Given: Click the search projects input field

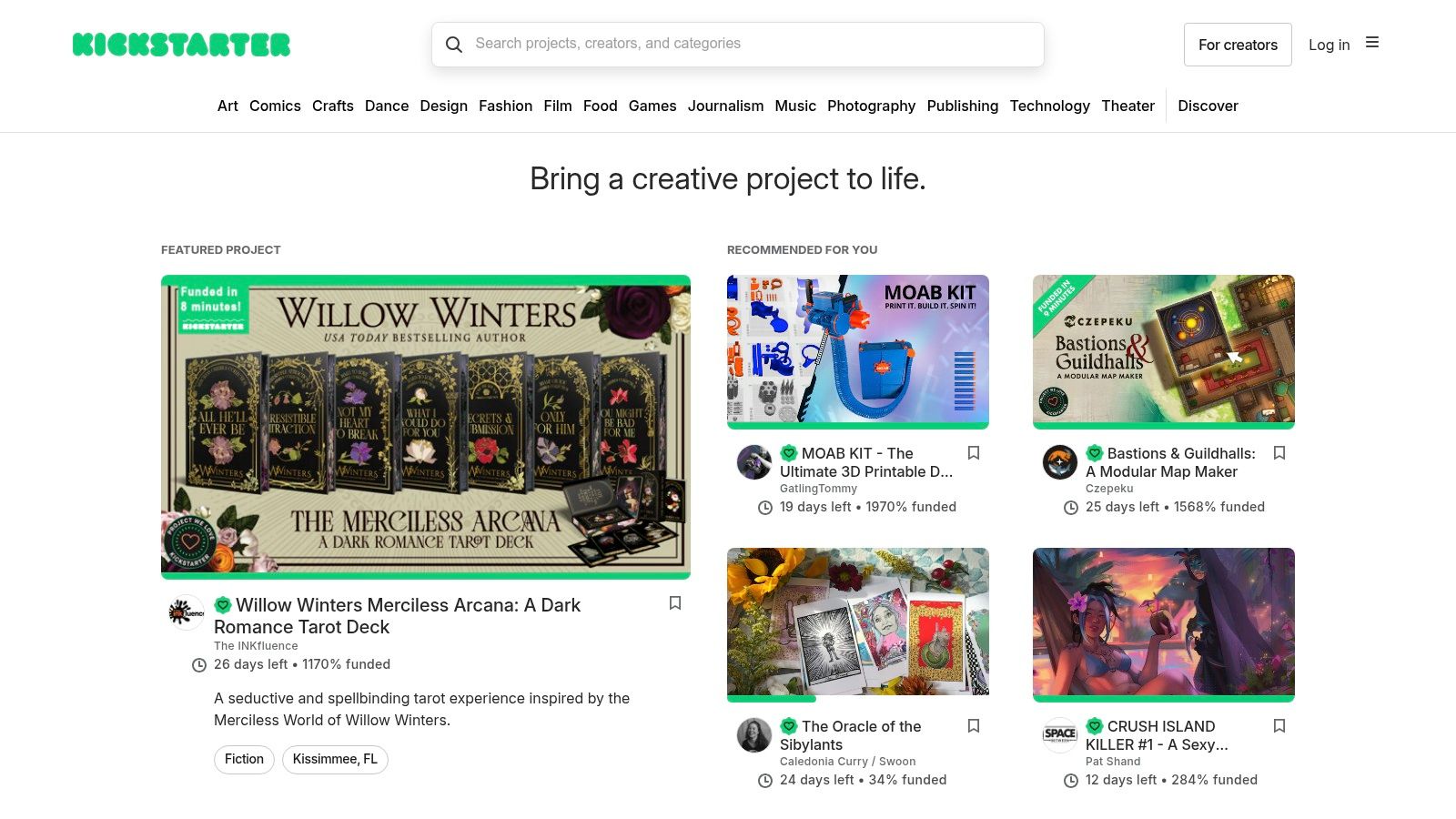Looking at the screenshot, I should click(x=737, y=44).
